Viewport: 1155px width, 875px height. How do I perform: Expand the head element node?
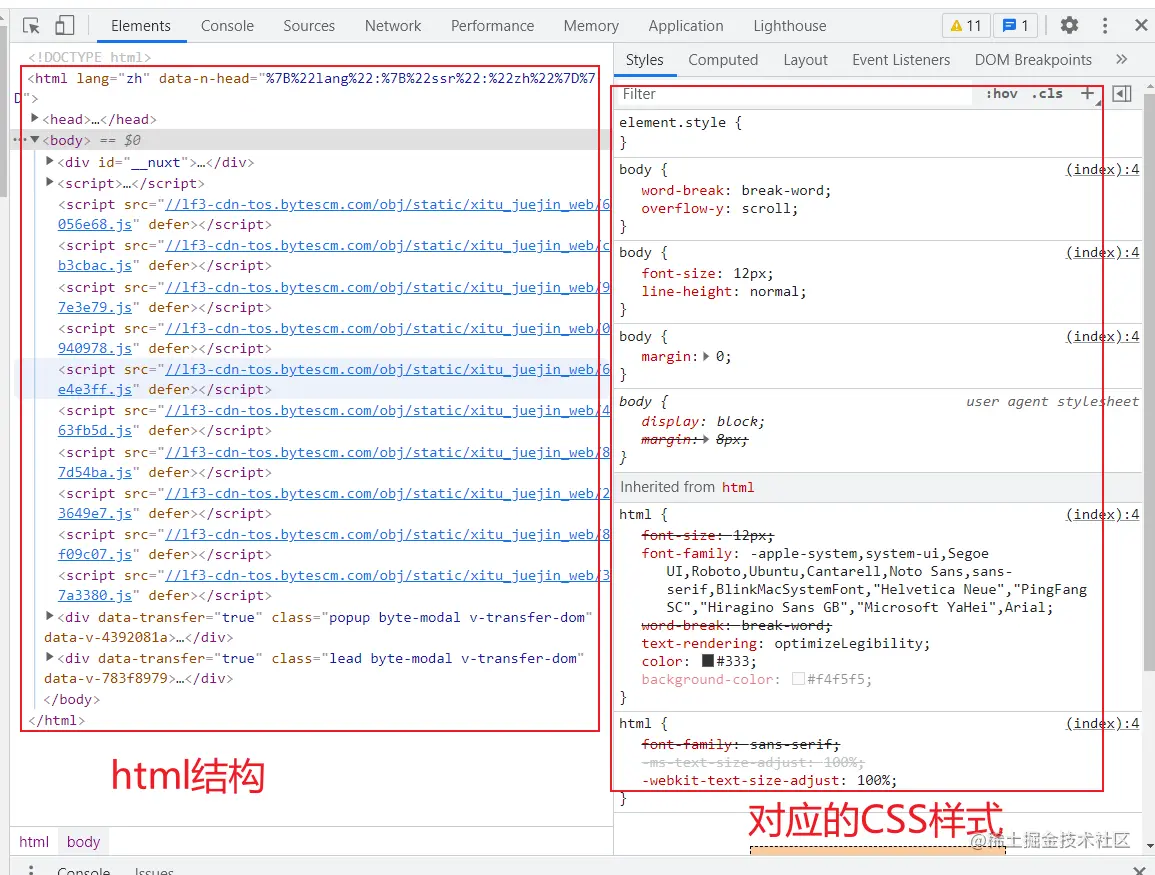pyautogui.click(x=34, y=118)
